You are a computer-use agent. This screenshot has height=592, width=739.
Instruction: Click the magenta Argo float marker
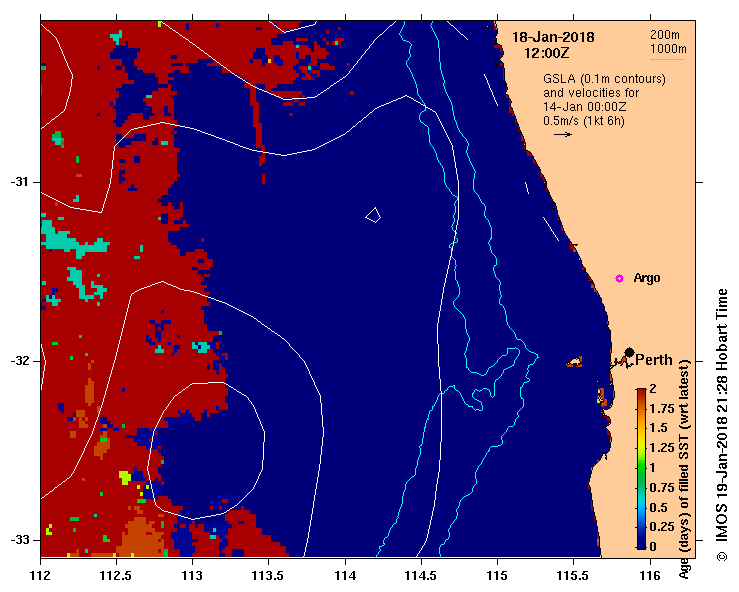tap(619, 279)
